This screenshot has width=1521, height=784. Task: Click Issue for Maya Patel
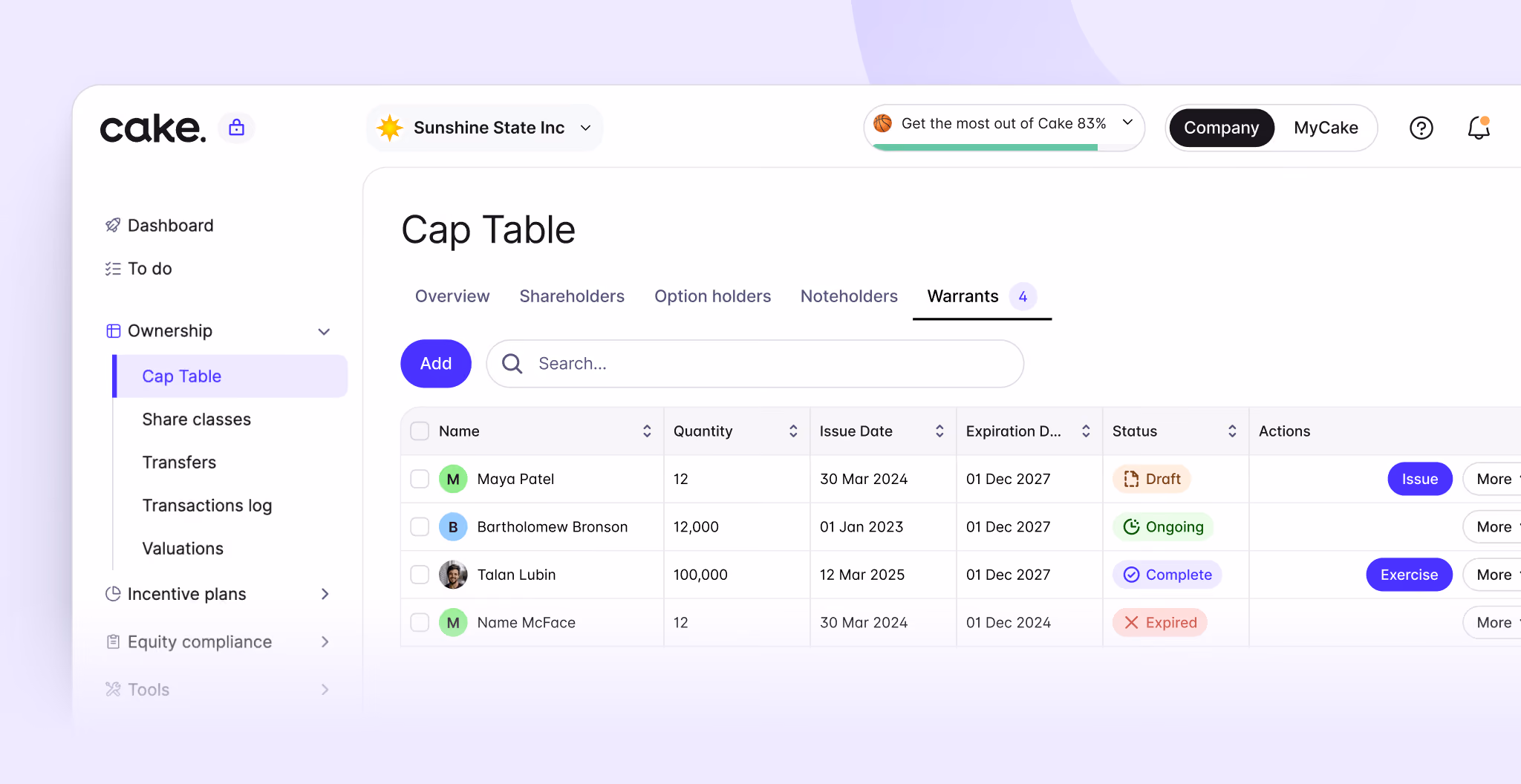coord(1419,479)
